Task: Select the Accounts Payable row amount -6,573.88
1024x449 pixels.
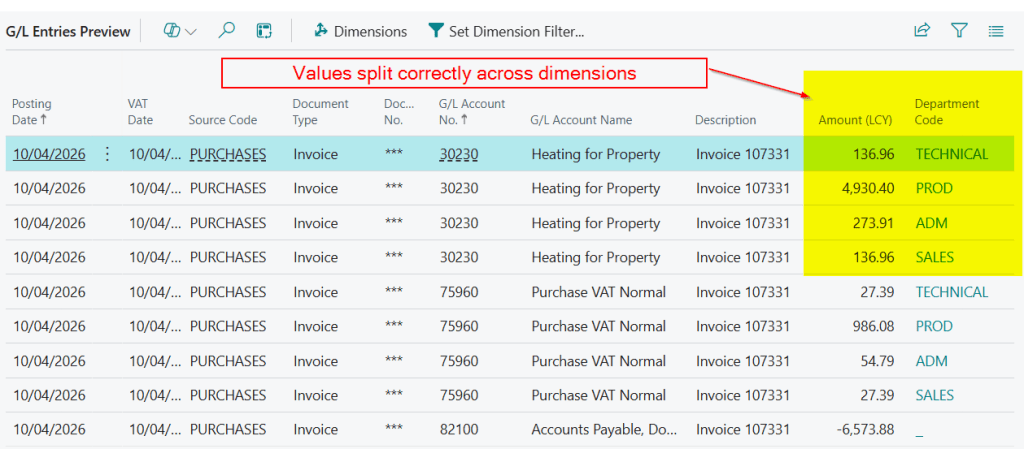Action: click(864, 429)
